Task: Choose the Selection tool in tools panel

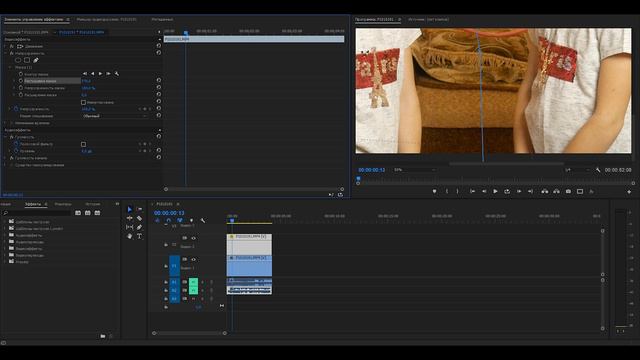Action: (x=130, y=209)
